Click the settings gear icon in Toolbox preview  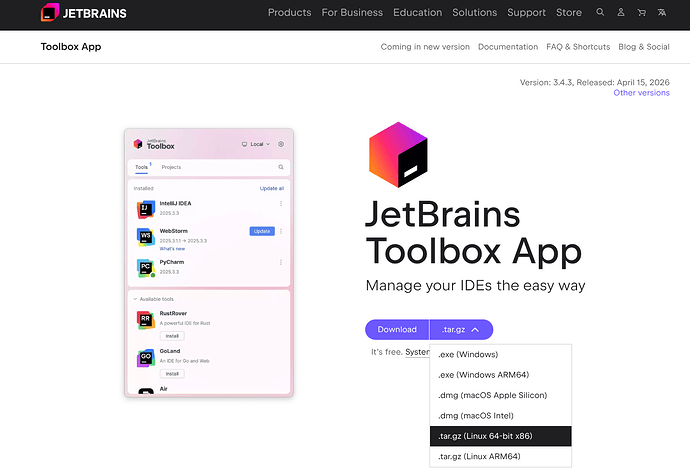point(281,144)
